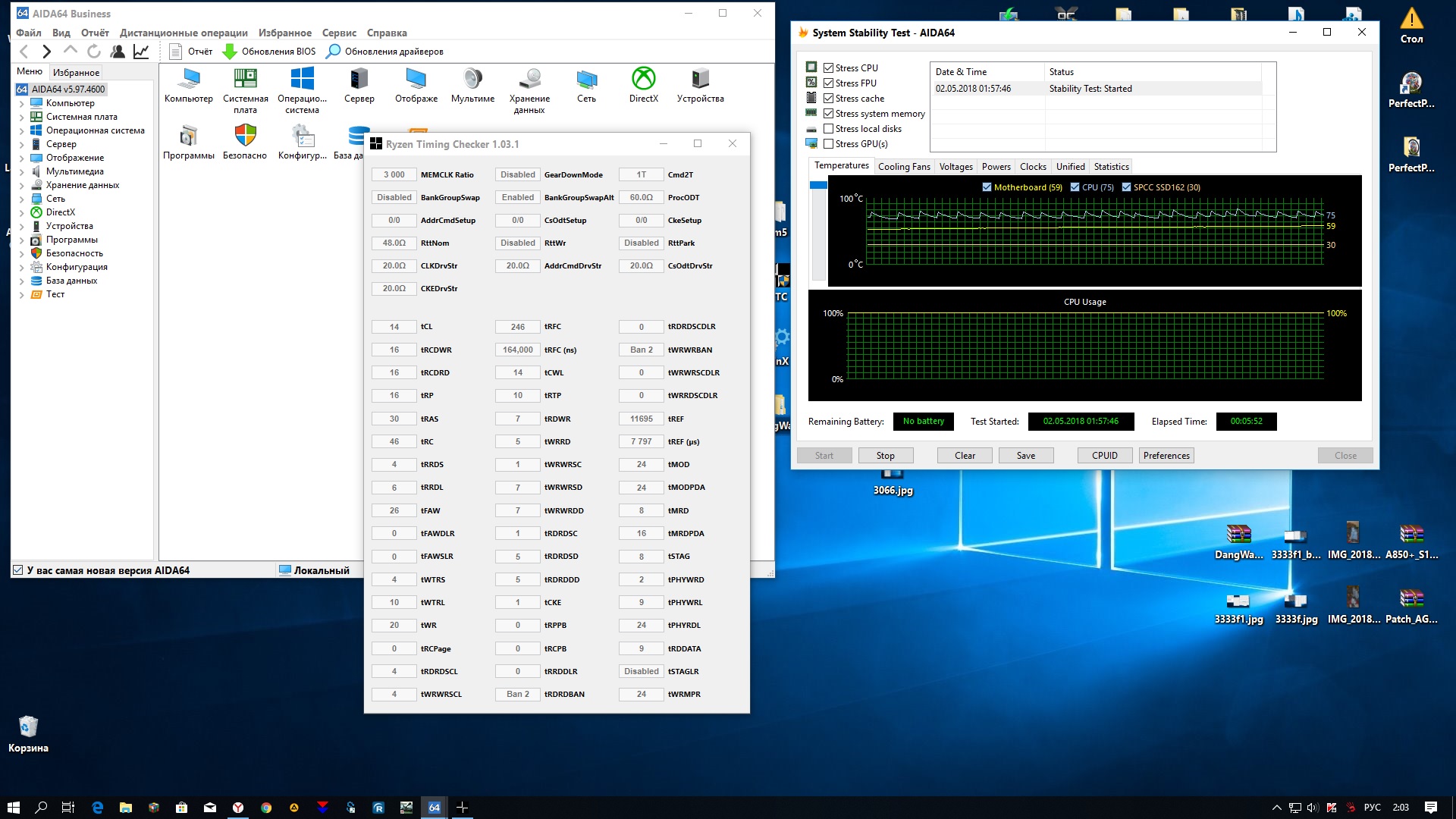
Task: Click the BIOS updates green arrow icon
Action: [230, 52]
